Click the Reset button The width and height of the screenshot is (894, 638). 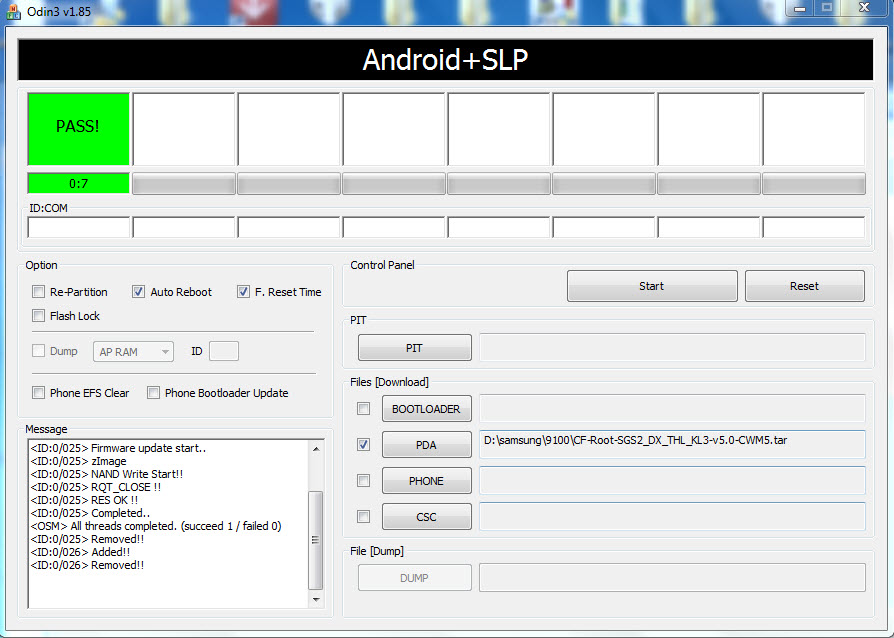(x=804, y=286)
